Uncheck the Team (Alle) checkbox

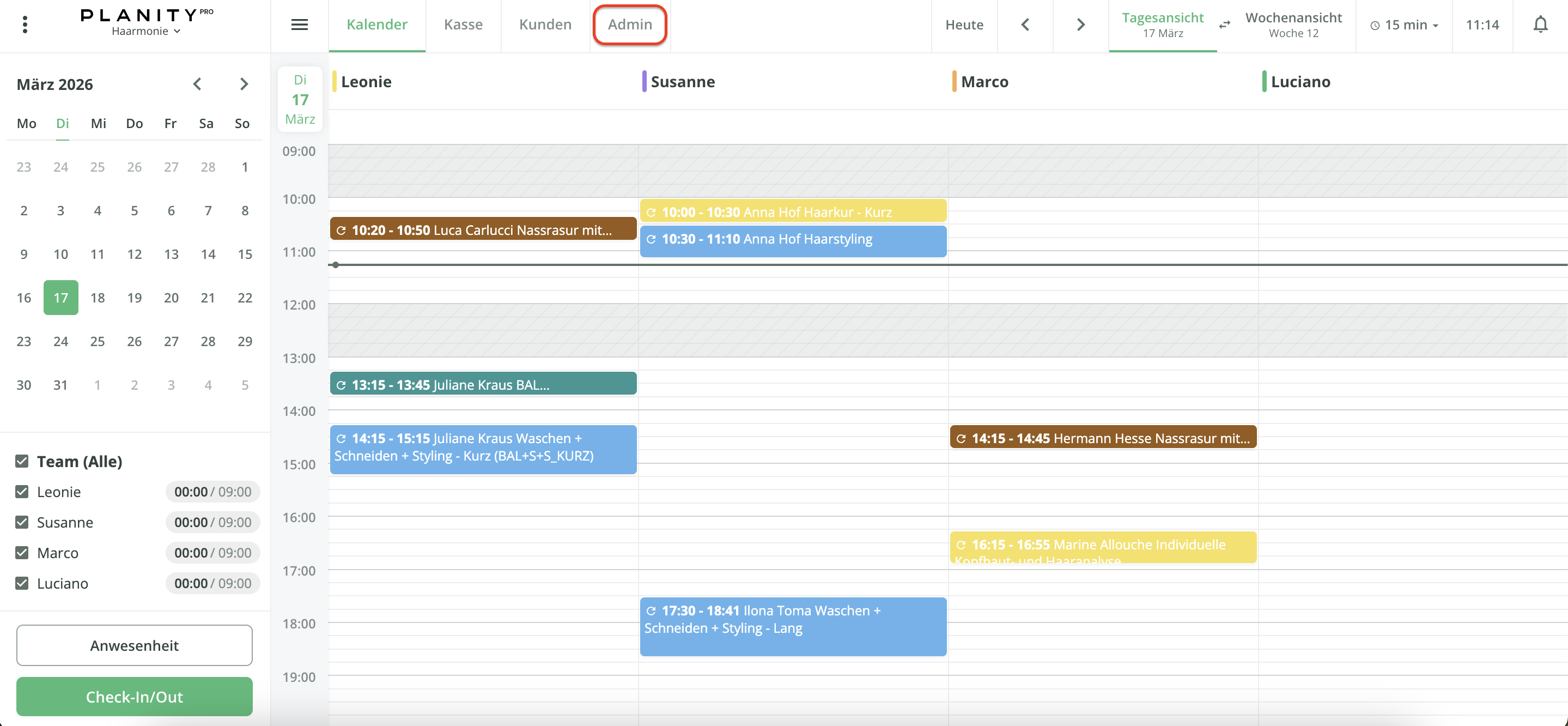pos(22,461)
